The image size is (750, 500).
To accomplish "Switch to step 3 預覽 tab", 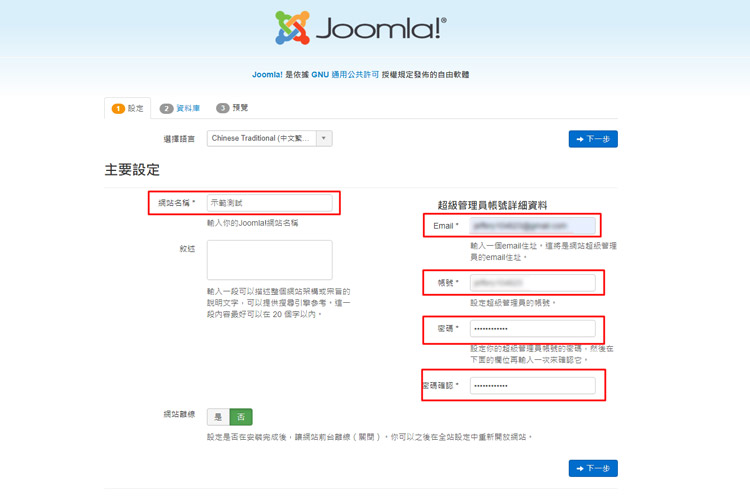I will pos(232,108).
